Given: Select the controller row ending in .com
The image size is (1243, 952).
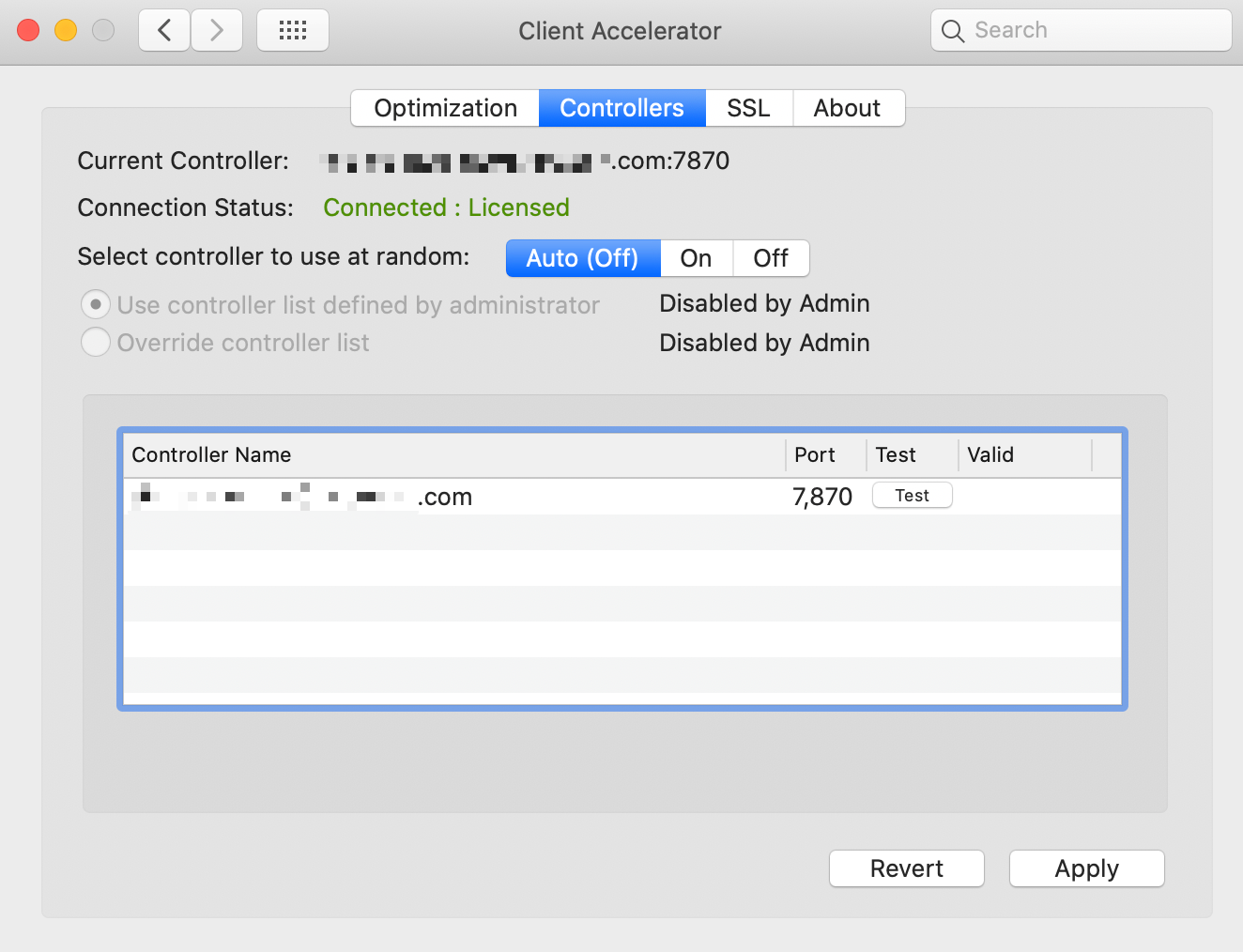Looking at the screenshot, I should [x=622, y=497].
